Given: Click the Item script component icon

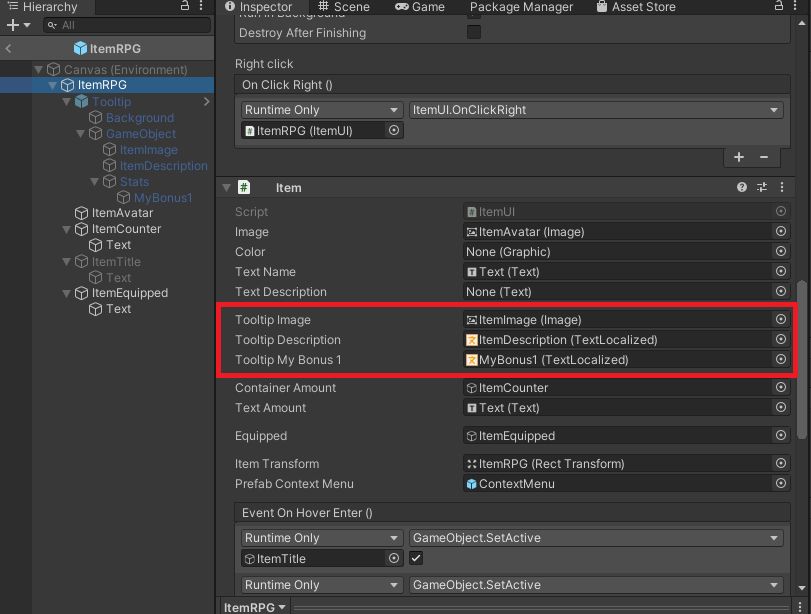Looking at the screenshot, I should (x=244, y=187).
